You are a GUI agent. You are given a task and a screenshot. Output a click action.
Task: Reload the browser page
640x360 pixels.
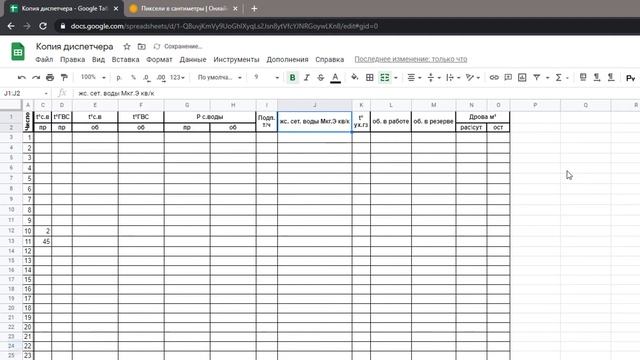(43, 26)
